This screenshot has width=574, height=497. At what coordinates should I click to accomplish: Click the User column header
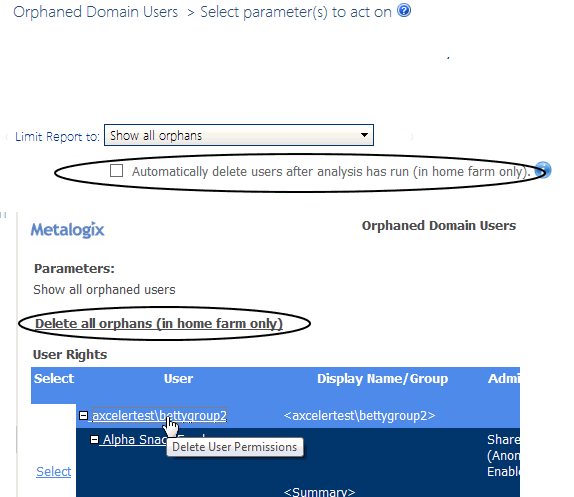[x=178, y=378]
